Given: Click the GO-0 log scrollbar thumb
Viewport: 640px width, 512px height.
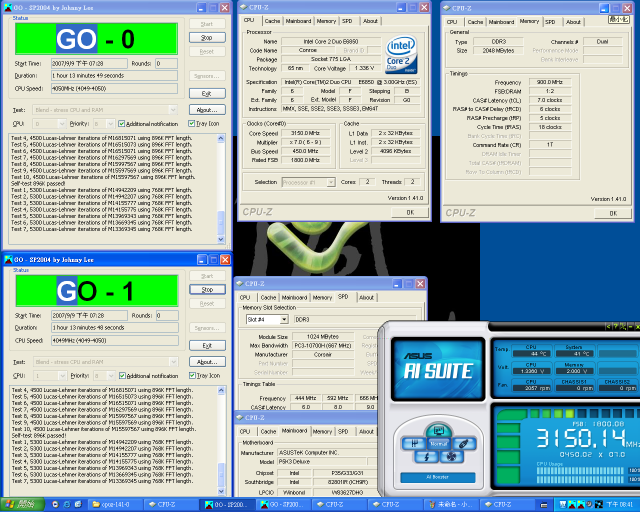Looking at the screenshot, I should [221, 223].
